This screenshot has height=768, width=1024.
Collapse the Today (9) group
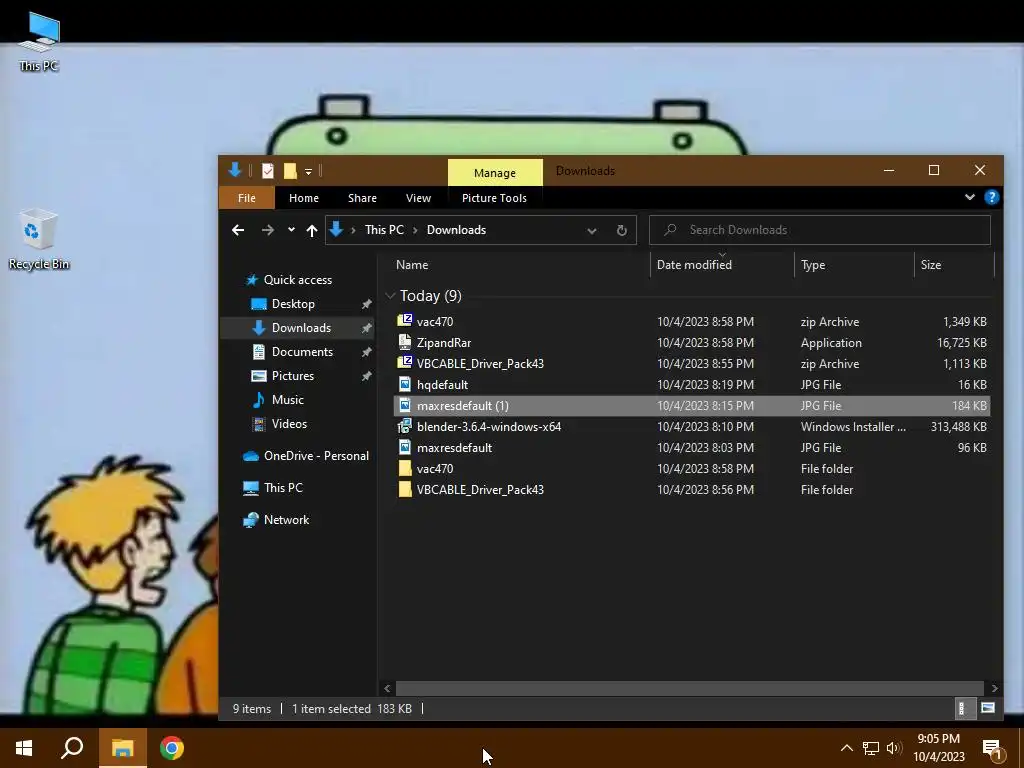(x=390, y=296)
